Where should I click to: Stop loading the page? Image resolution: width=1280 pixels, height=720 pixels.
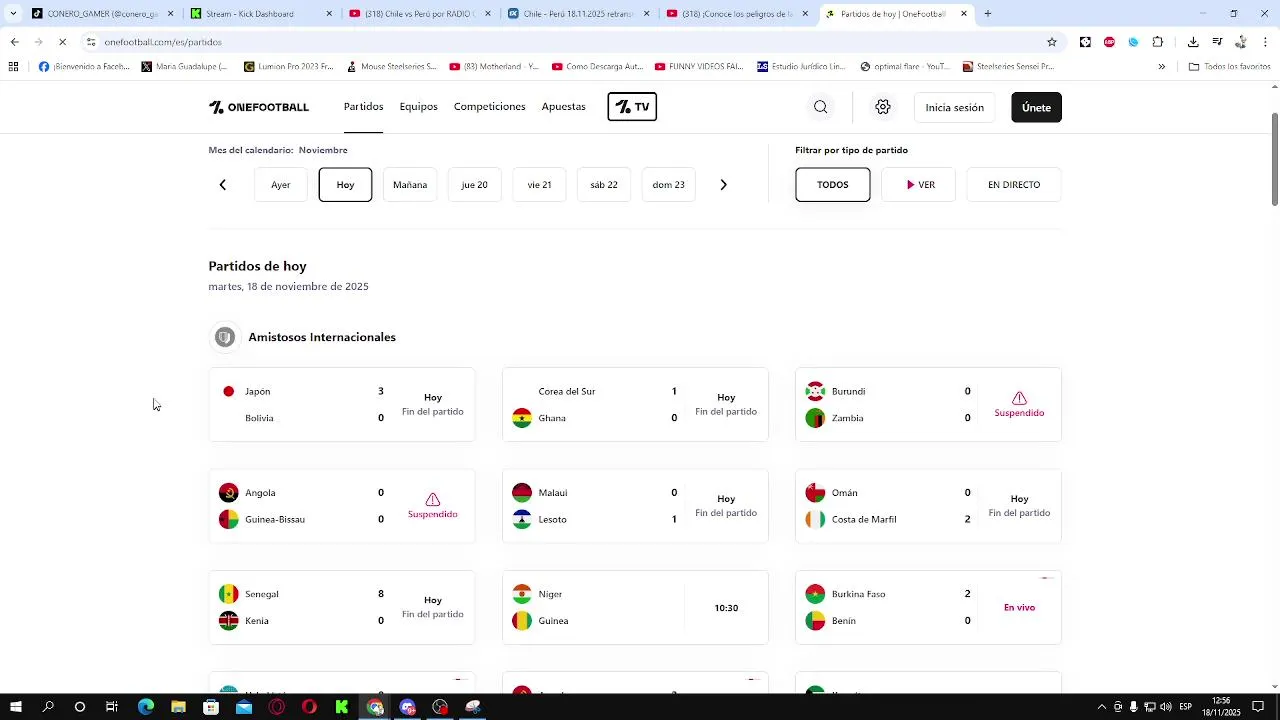point(62,42)
